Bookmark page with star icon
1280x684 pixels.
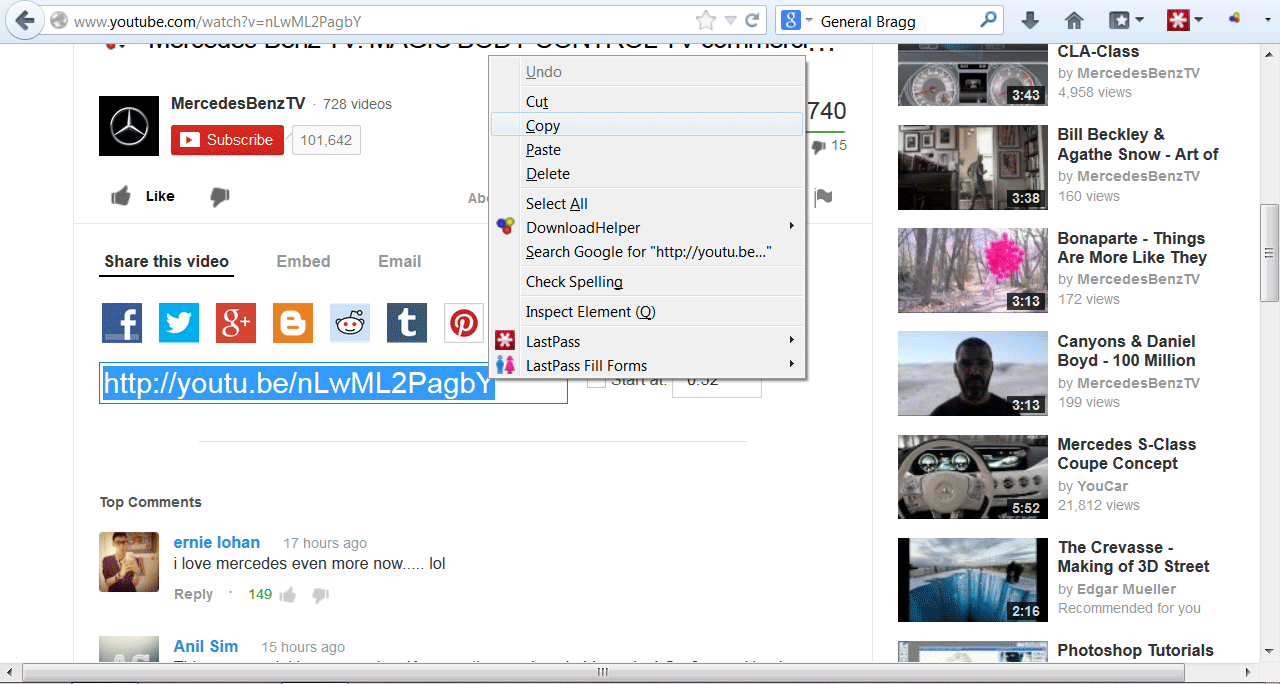[x=706, y=20]
